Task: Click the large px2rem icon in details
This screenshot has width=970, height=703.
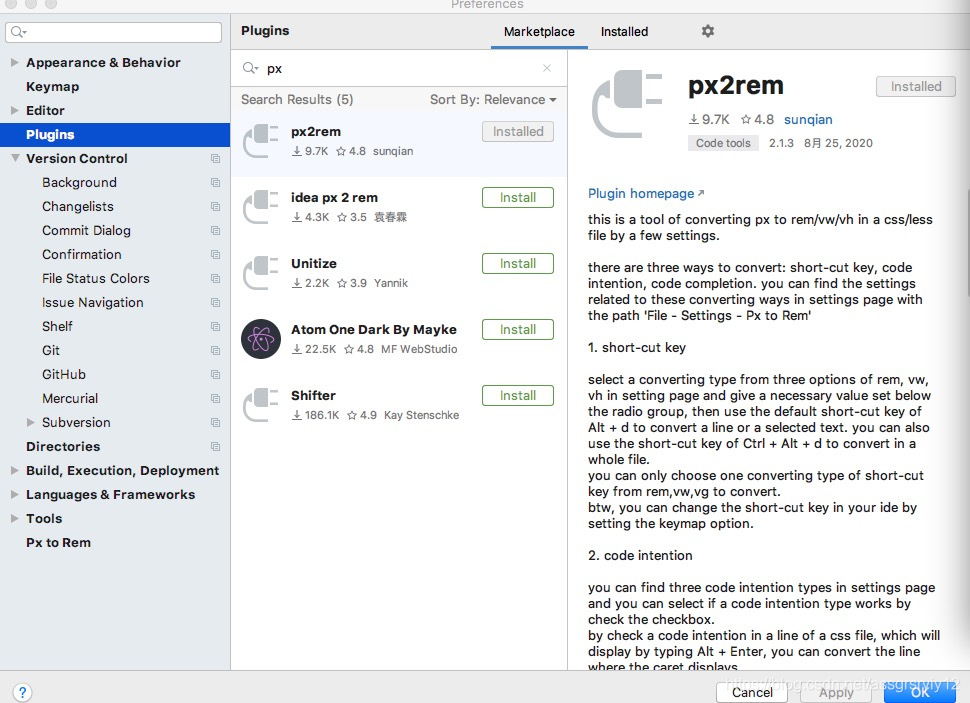Action: tap(627, 104)
